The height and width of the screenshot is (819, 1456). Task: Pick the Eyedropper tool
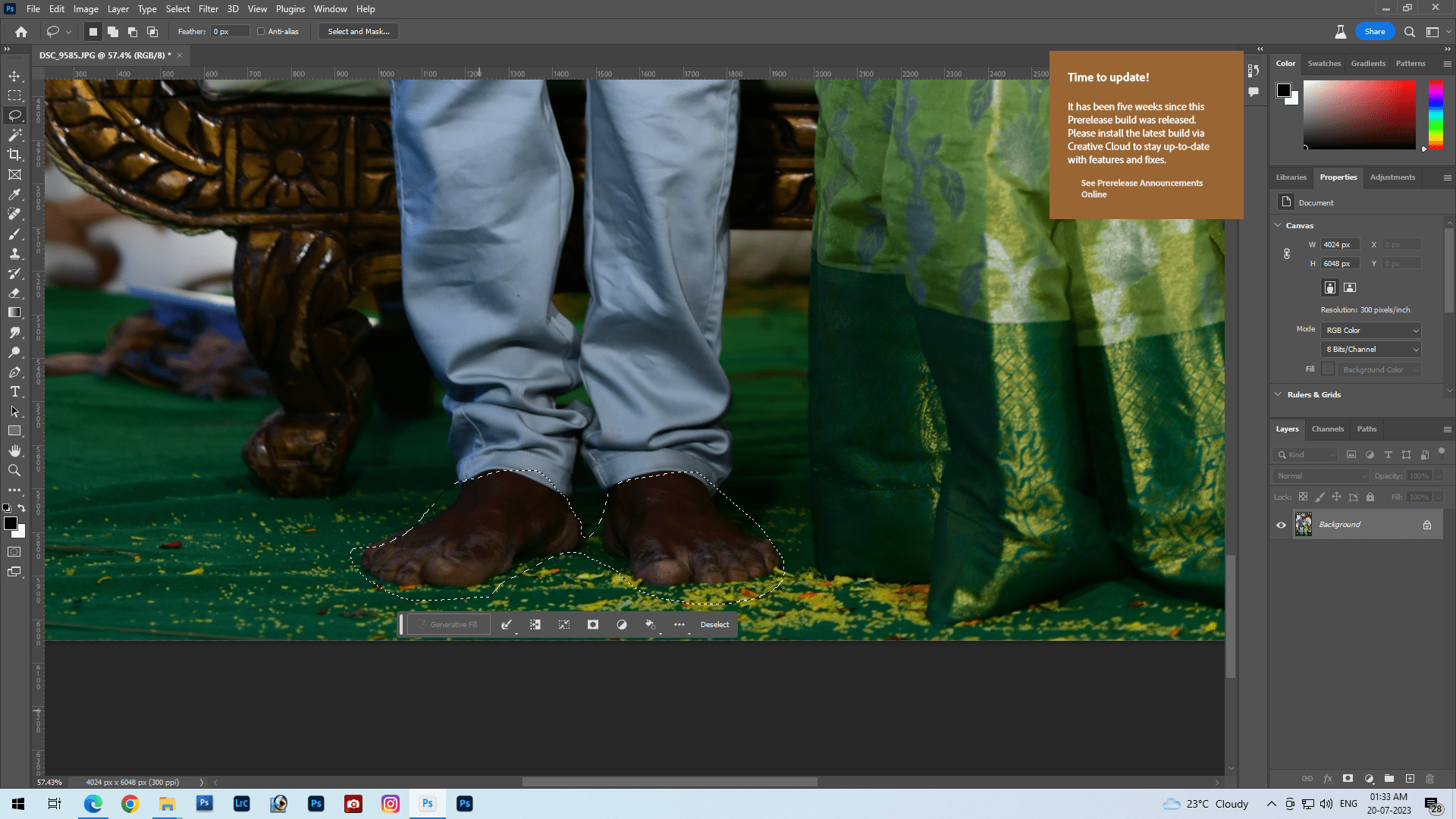15,195
